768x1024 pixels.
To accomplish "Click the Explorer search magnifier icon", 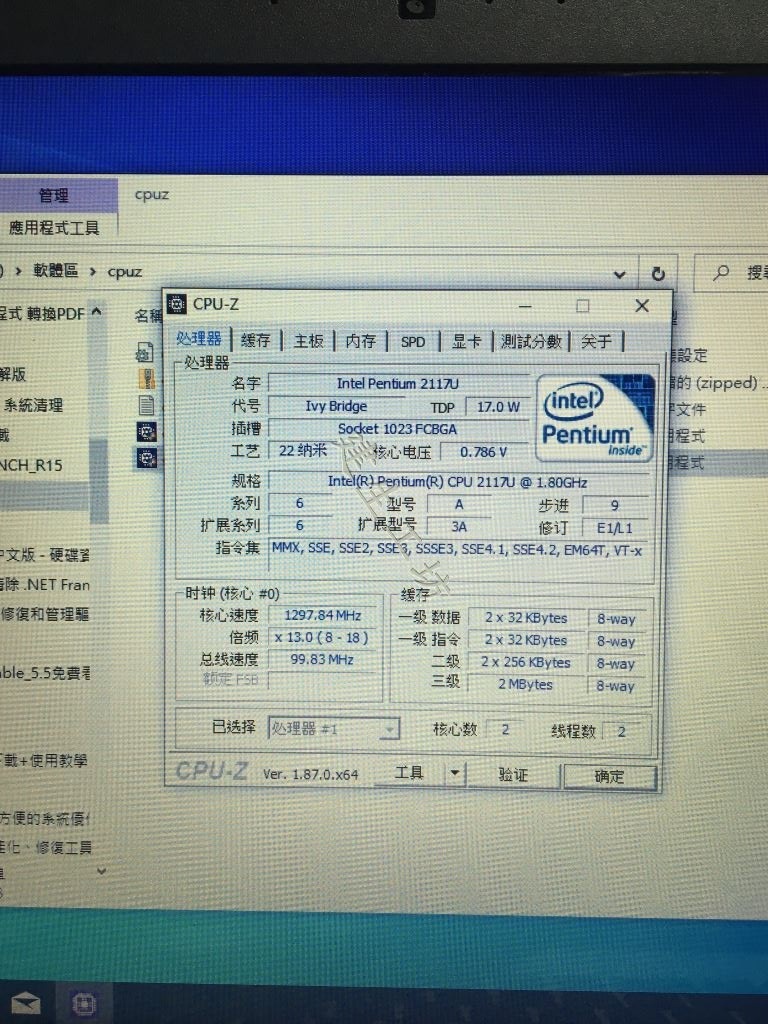I will (721, 272).
